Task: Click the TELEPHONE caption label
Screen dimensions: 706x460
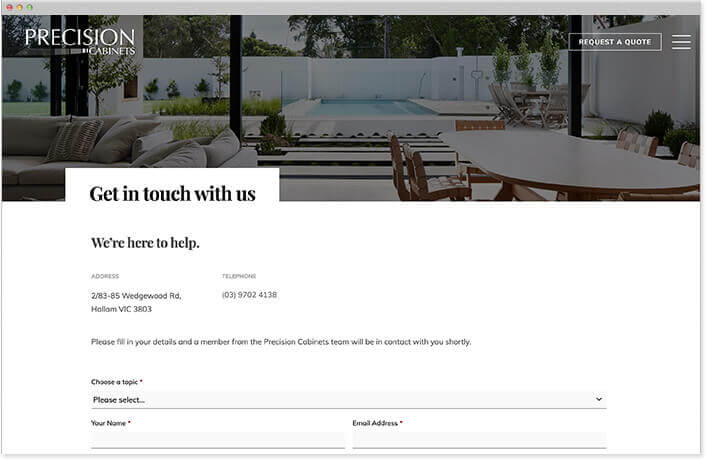Action: [239, 276]
